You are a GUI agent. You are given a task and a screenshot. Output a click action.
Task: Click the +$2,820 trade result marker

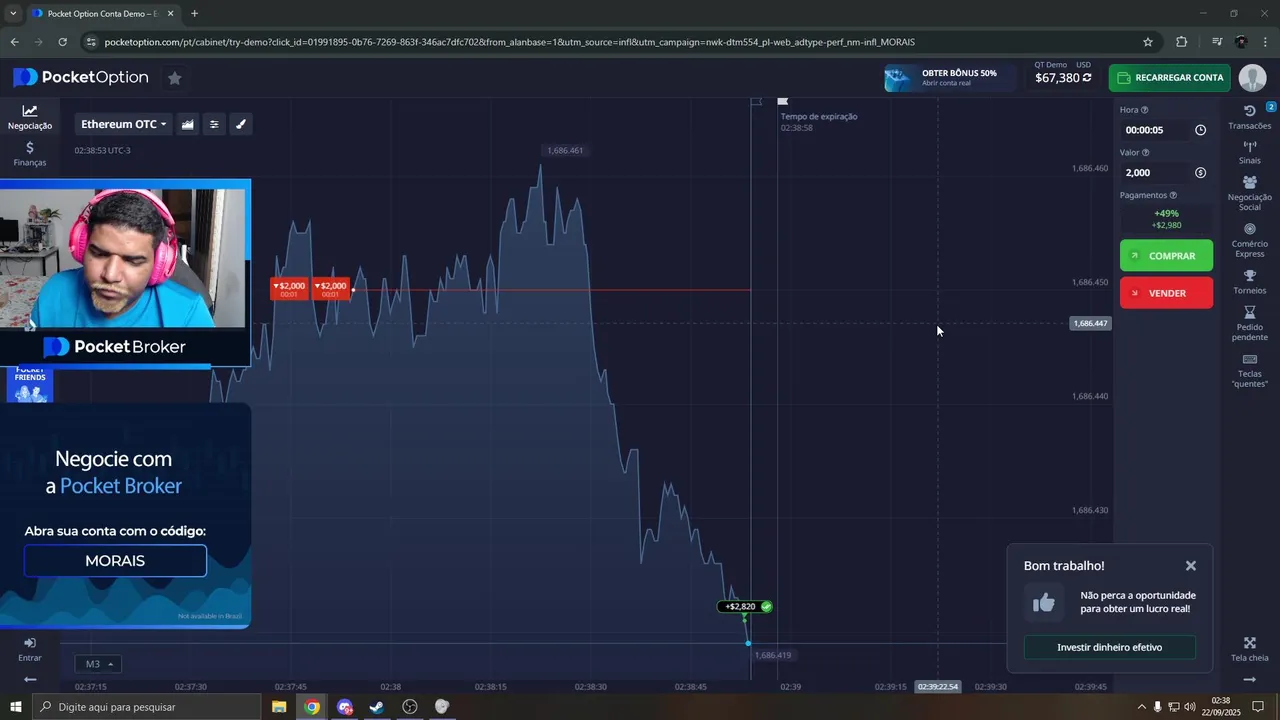(x=745, y=607)
